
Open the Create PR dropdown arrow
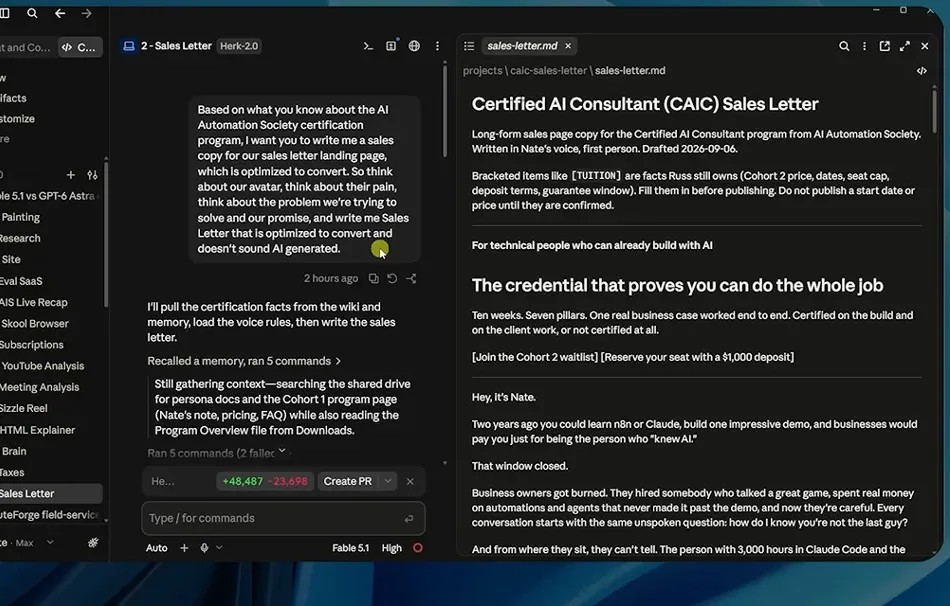pos(388,481)
